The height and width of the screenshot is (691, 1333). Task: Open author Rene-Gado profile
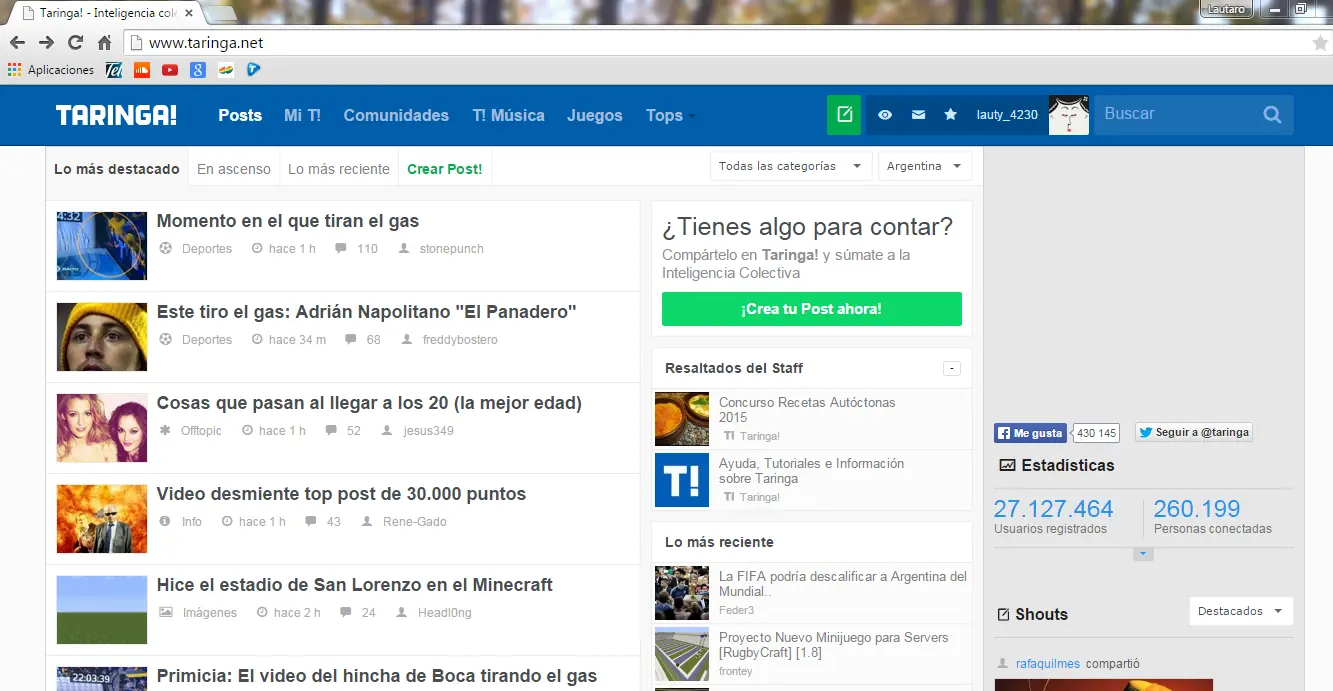[x=415, y=522]
